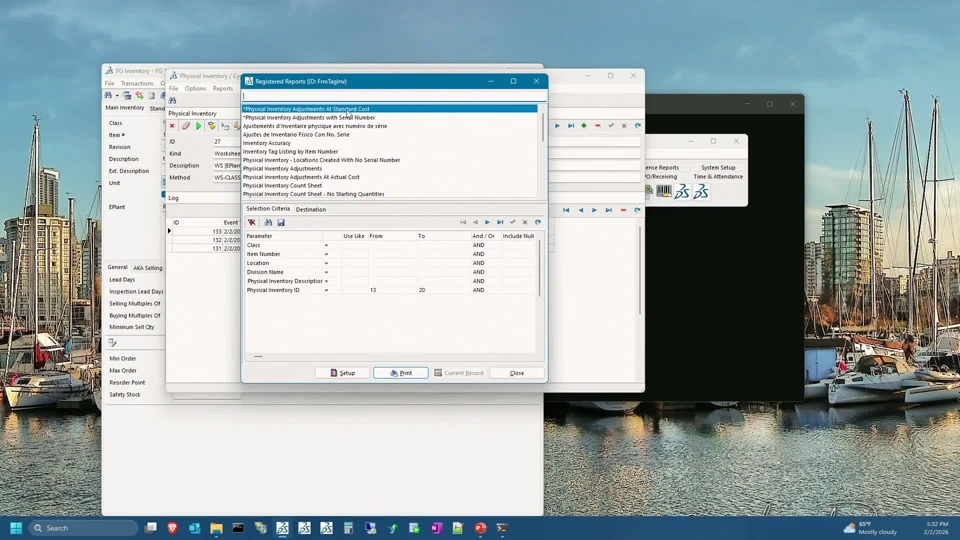
Task: Click the cancel edit X in criteria navigator
Action: point(525,222)
